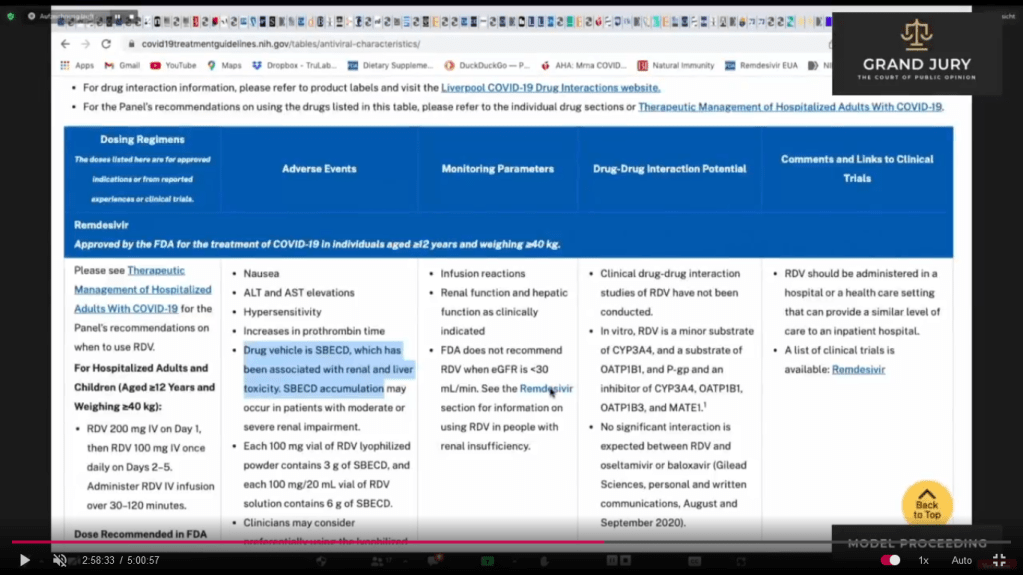
Task: Exit fullscreen mode in video player
Action: point(998,561)
